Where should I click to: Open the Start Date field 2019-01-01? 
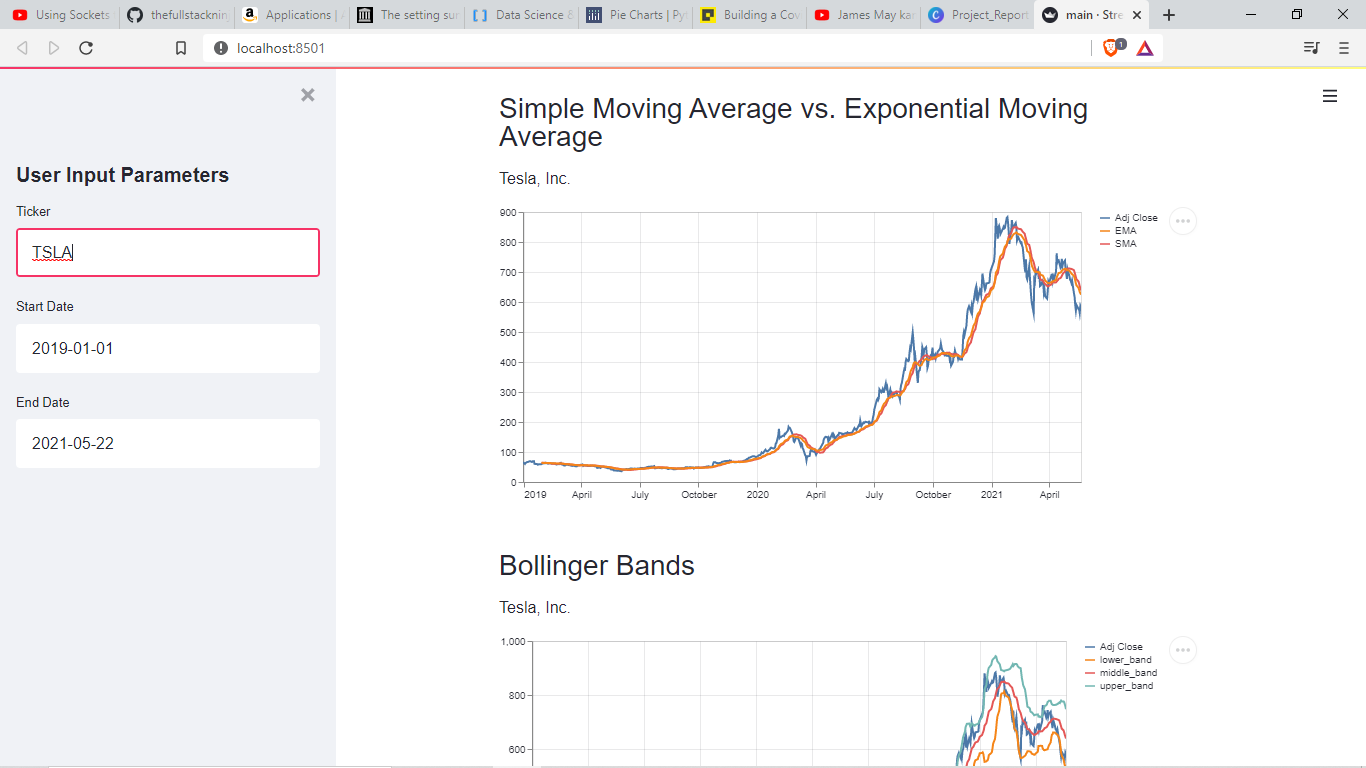click(168, 348)
